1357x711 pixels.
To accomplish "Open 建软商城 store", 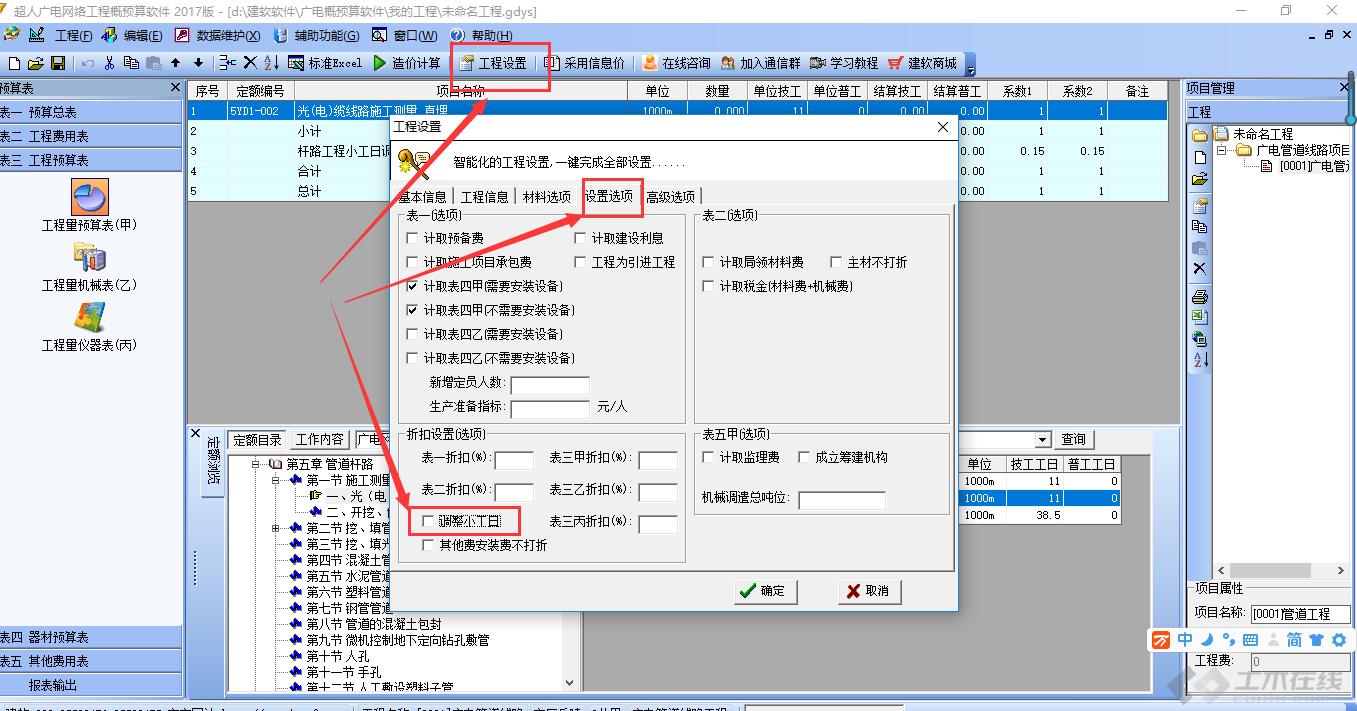I will coord(922,63).
